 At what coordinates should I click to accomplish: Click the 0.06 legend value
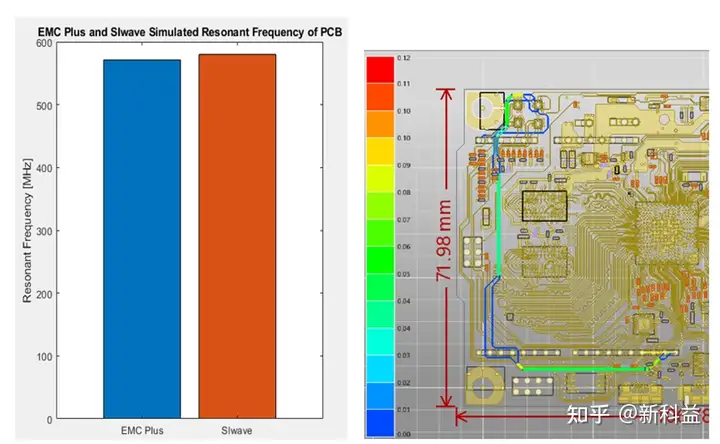404,247
